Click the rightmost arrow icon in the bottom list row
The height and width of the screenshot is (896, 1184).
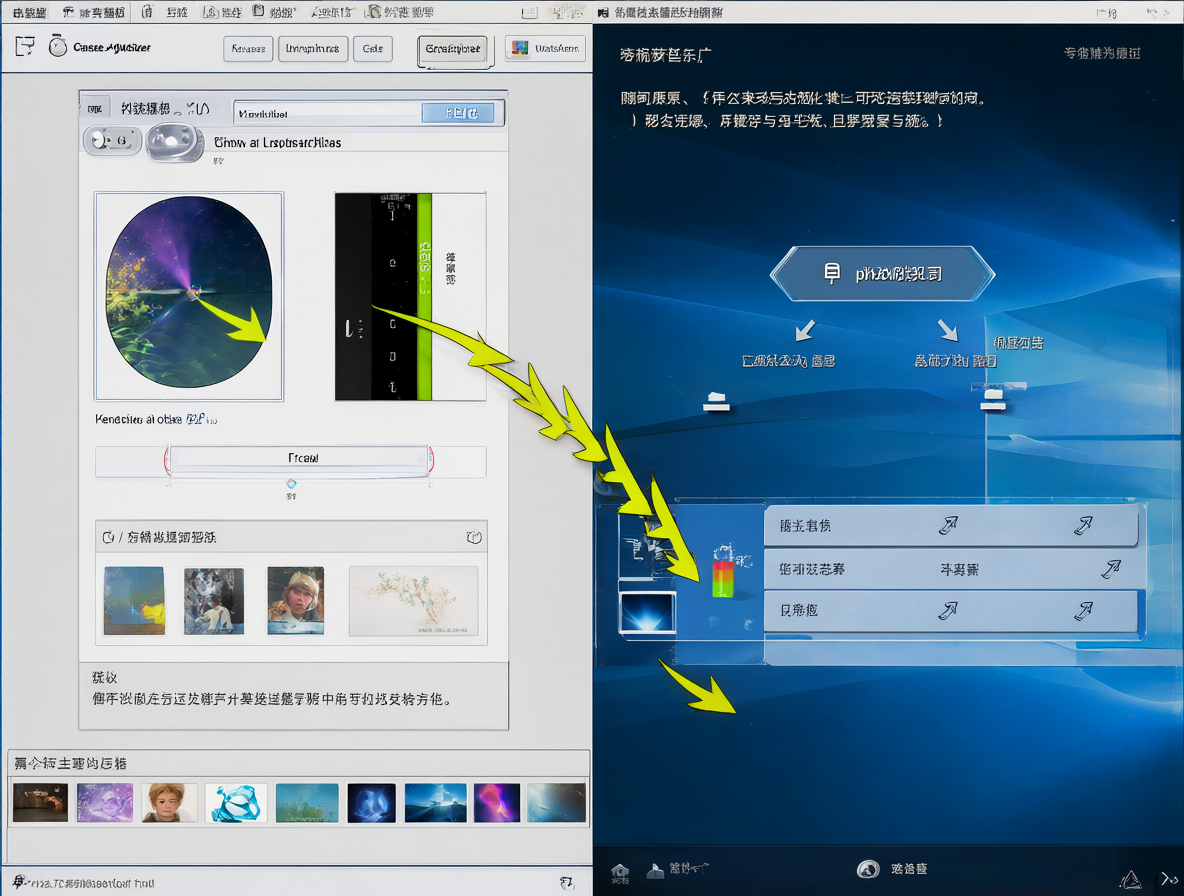pos(1084,610)
